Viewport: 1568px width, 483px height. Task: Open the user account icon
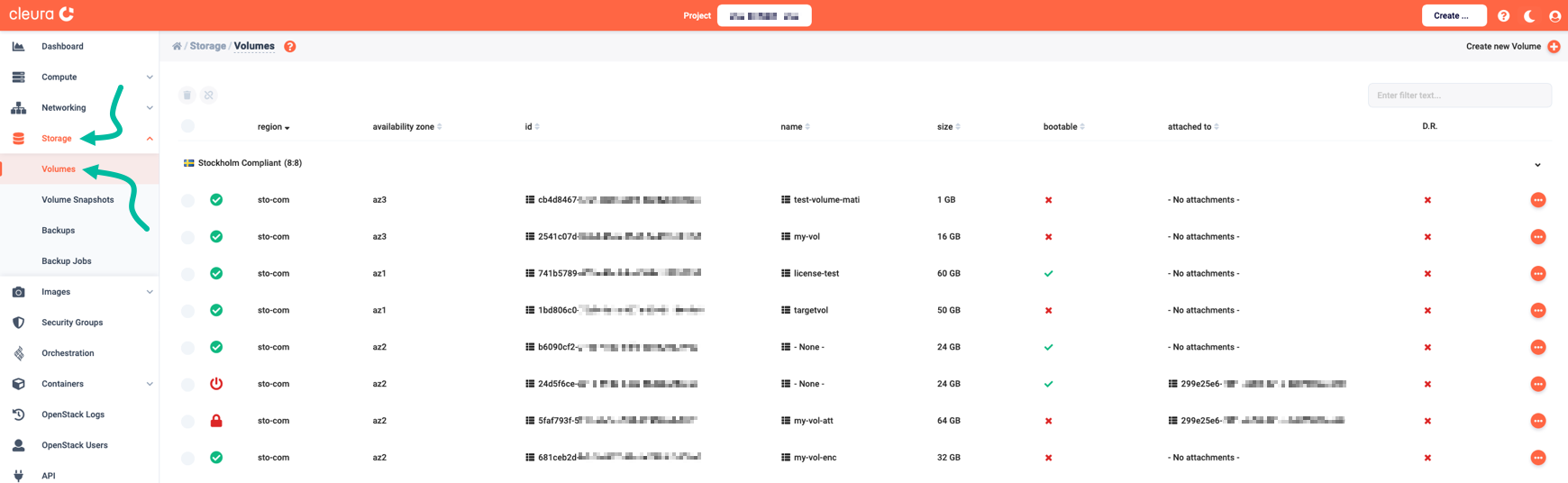1554,15
